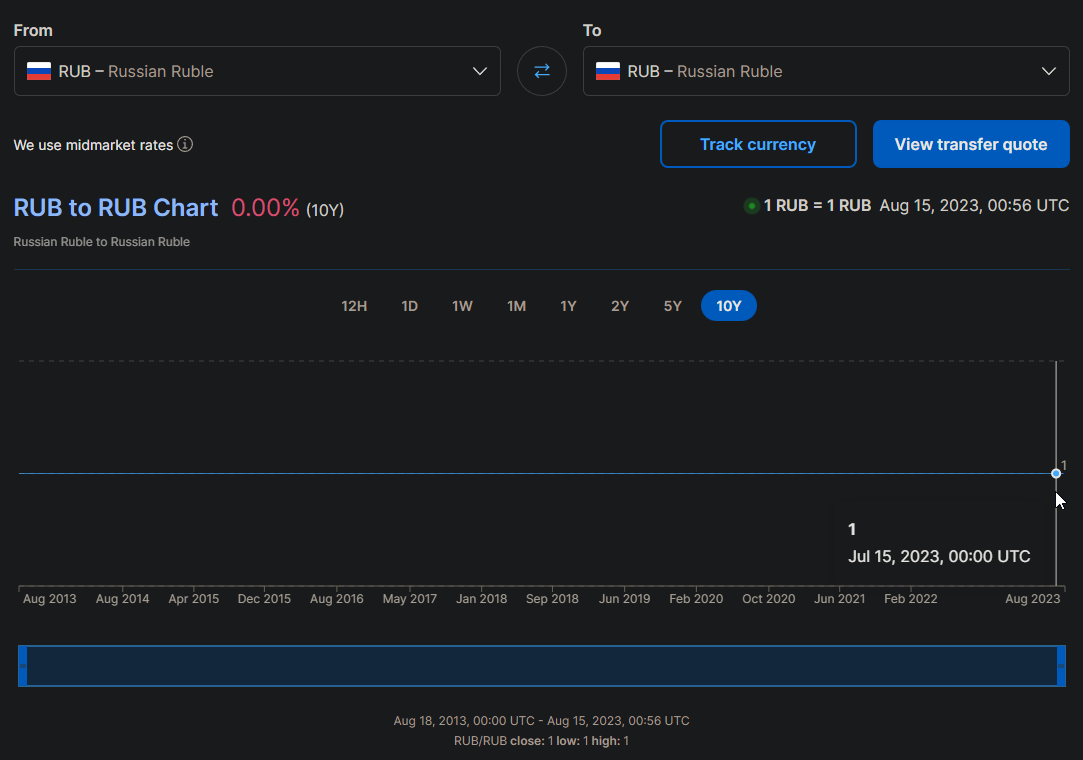The height and width of the screenshot is (760, 1083).
Task: Open View transfer quote
Action: 970,144
